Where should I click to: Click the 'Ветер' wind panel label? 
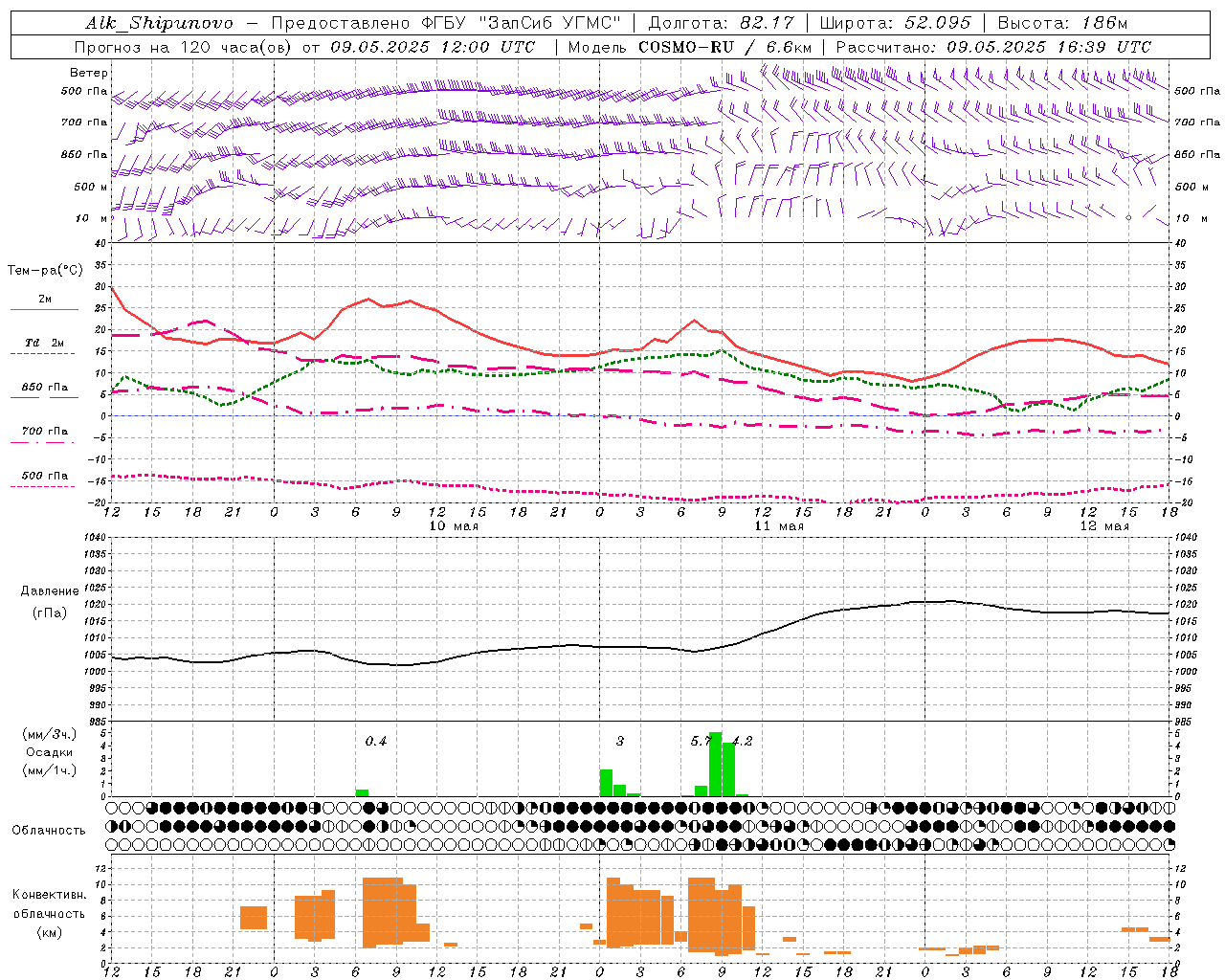click(x=89, y=73)
